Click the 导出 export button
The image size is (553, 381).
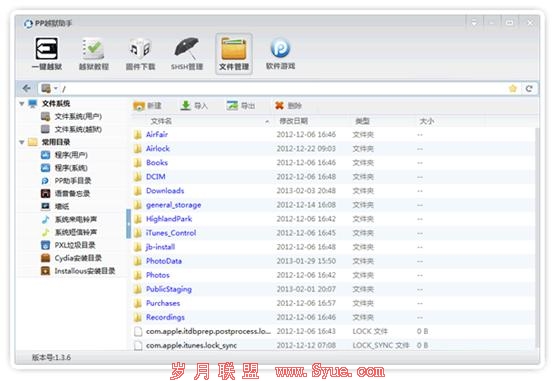coord(241,105)
